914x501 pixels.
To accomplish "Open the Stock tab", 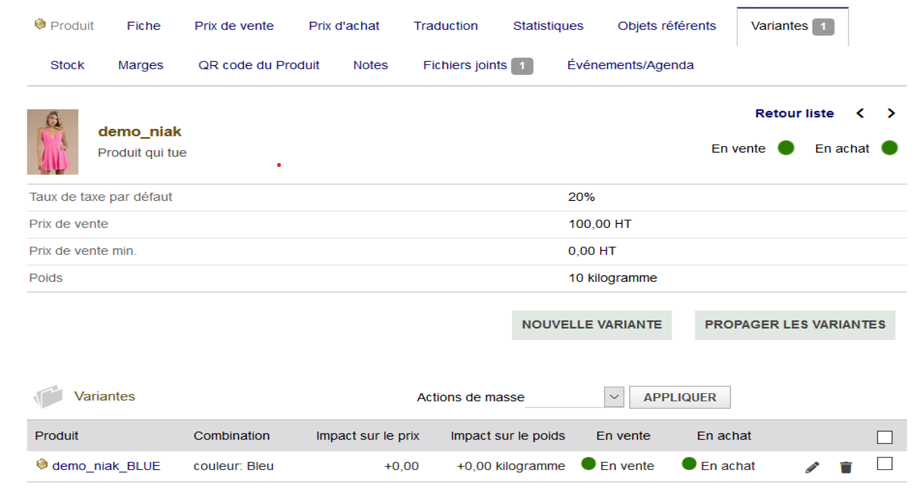I will [67, 65].
